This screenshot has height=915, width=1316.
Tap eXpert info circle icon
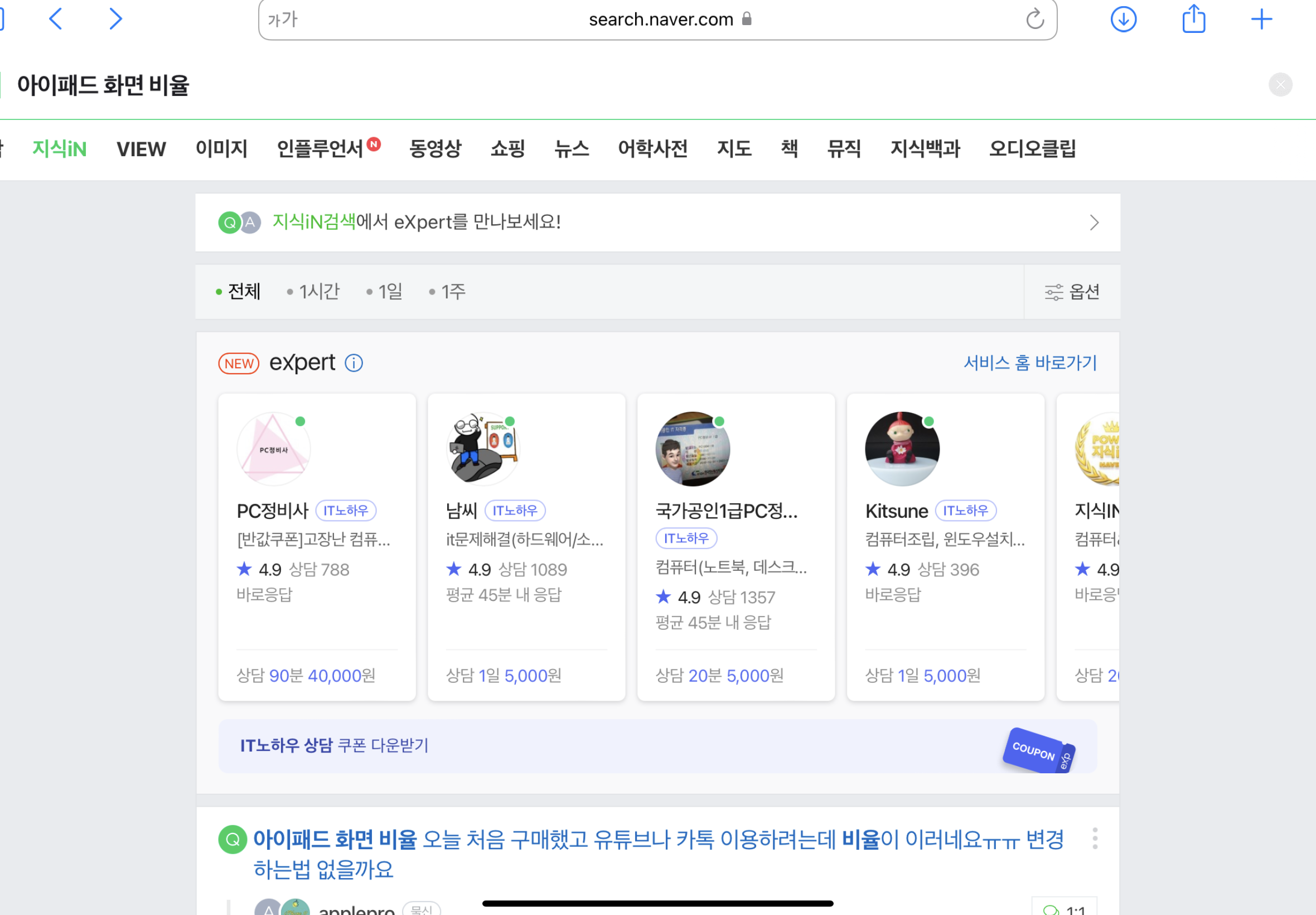point(354,363)
